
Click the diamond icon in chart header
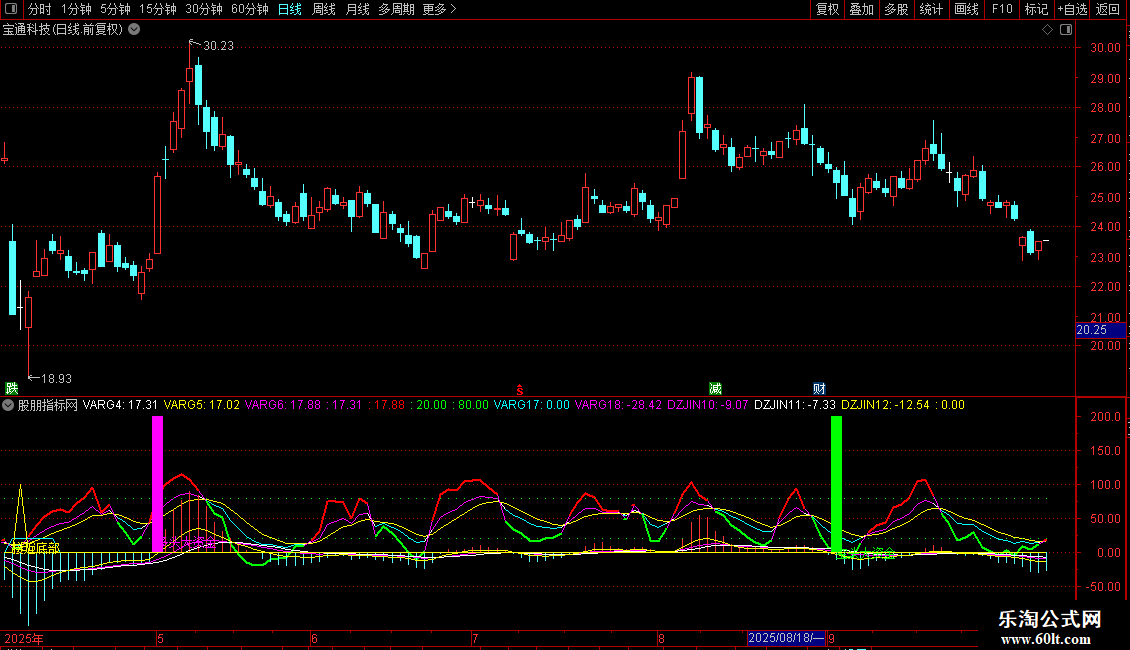(x=1047, y=29)
